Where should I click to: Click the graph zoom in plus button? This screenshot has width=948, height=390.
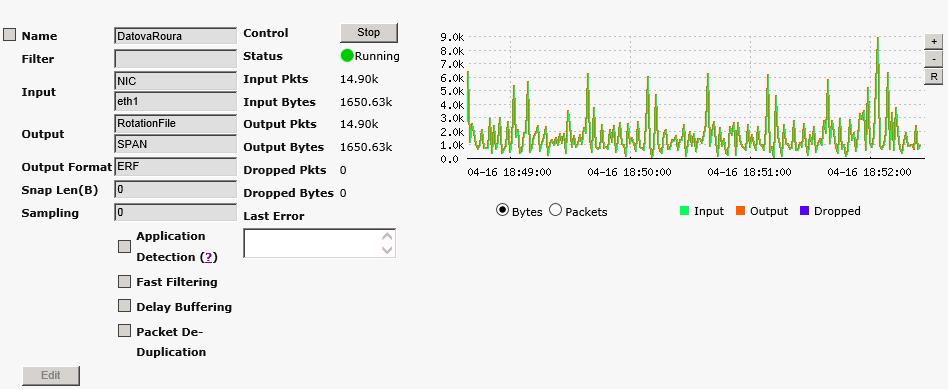(933, 42)
